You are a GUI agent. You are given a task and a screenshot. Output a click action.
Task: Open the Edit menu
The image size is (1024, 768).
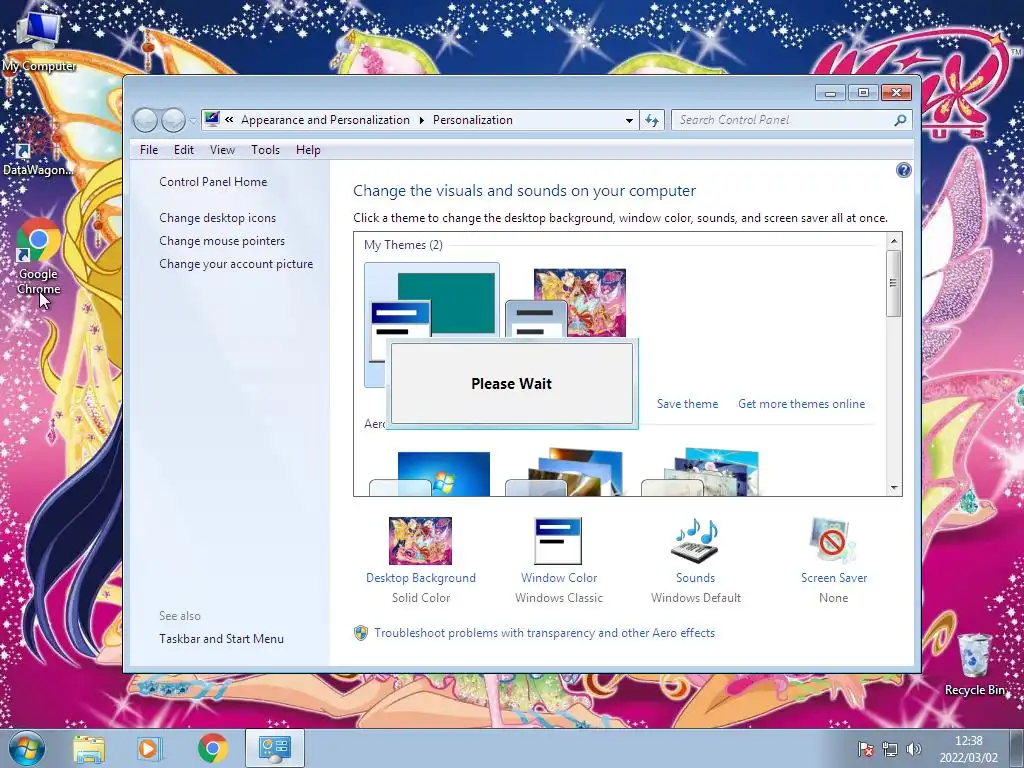click(x=184, y=150)
